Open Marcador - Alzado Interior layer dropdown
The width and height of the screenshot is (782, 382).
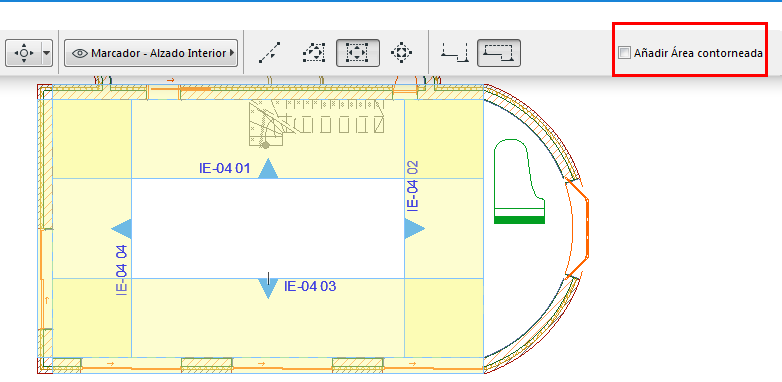(151, 53)
